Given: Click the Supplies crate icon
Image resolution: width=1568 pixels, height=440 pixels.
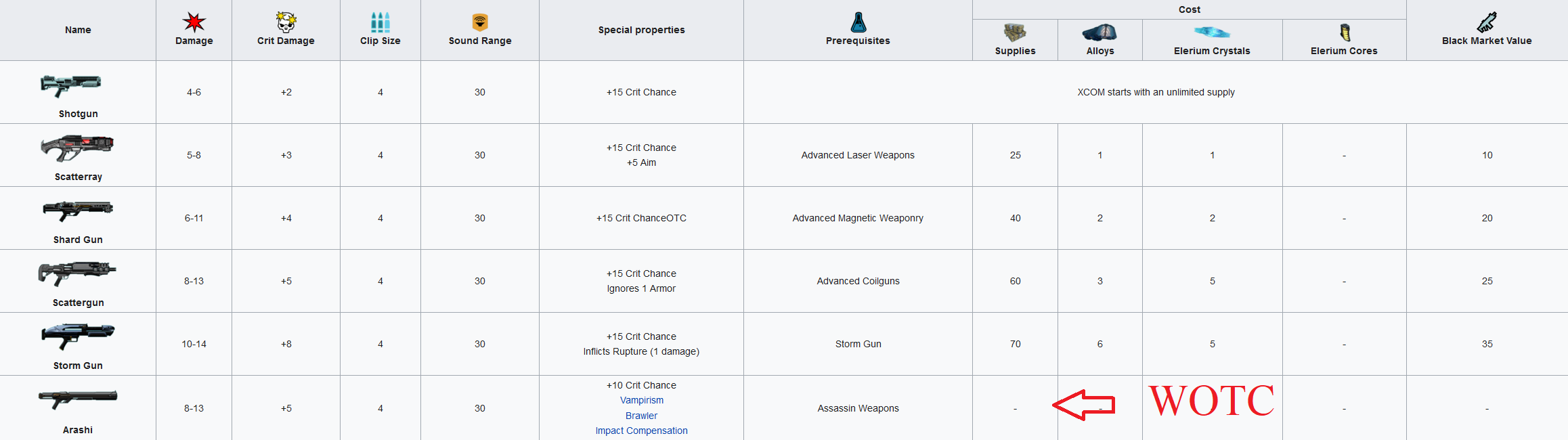Looking at the screenshot, I should click(x=1015, y=32).
